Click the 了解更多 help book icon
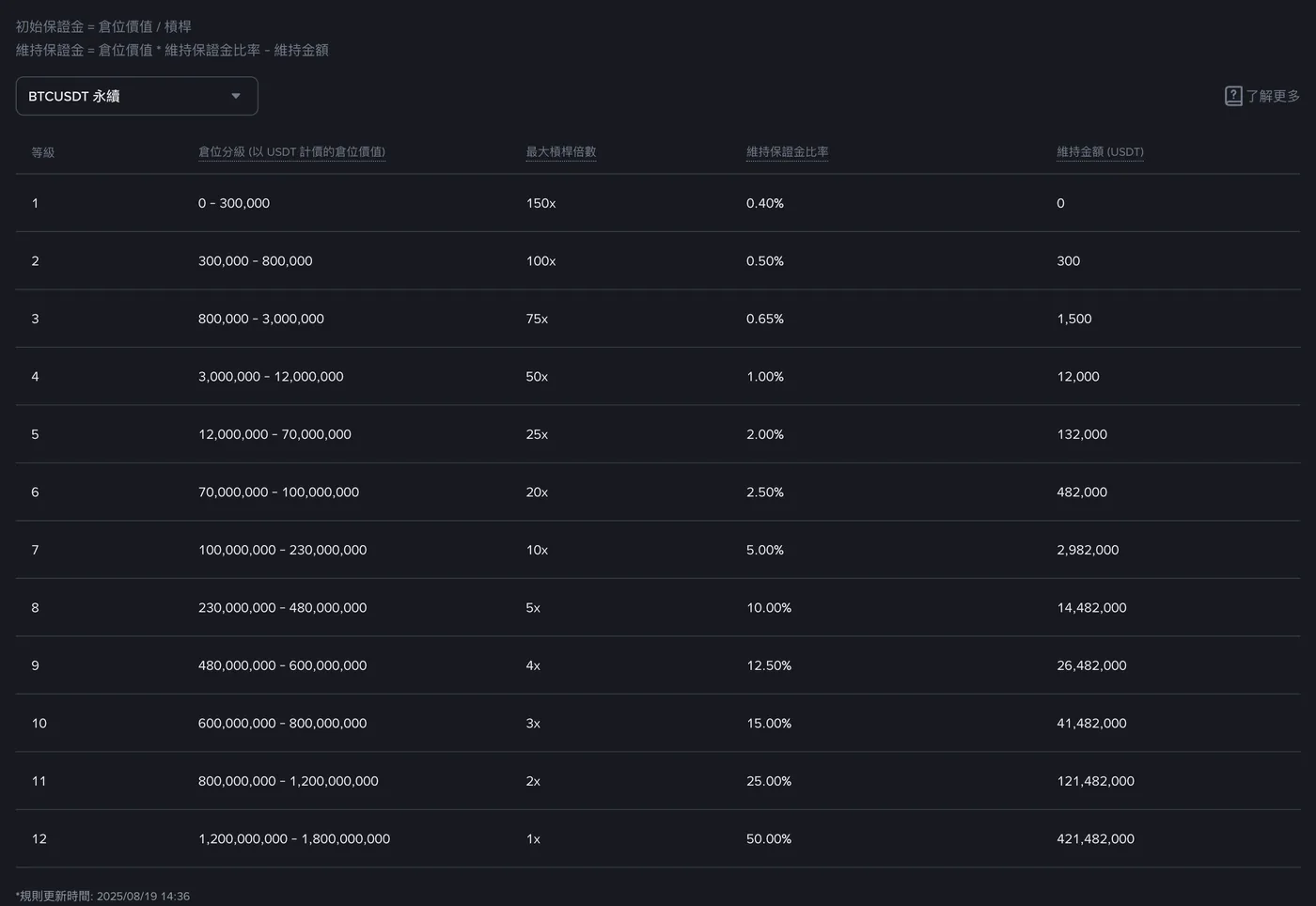The image size is (1316, 906). coord(1233,96)
